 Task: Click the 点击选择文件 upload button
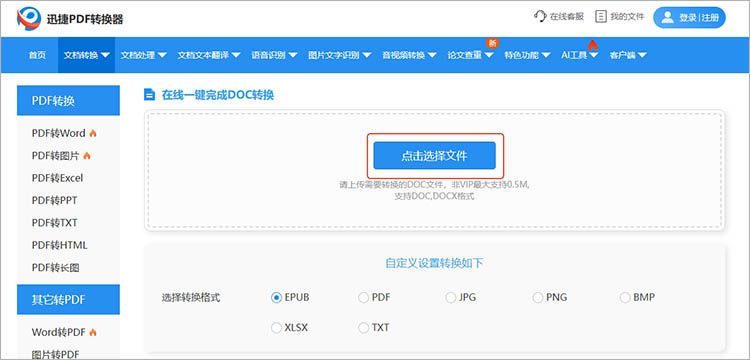[x=434, y=155]
